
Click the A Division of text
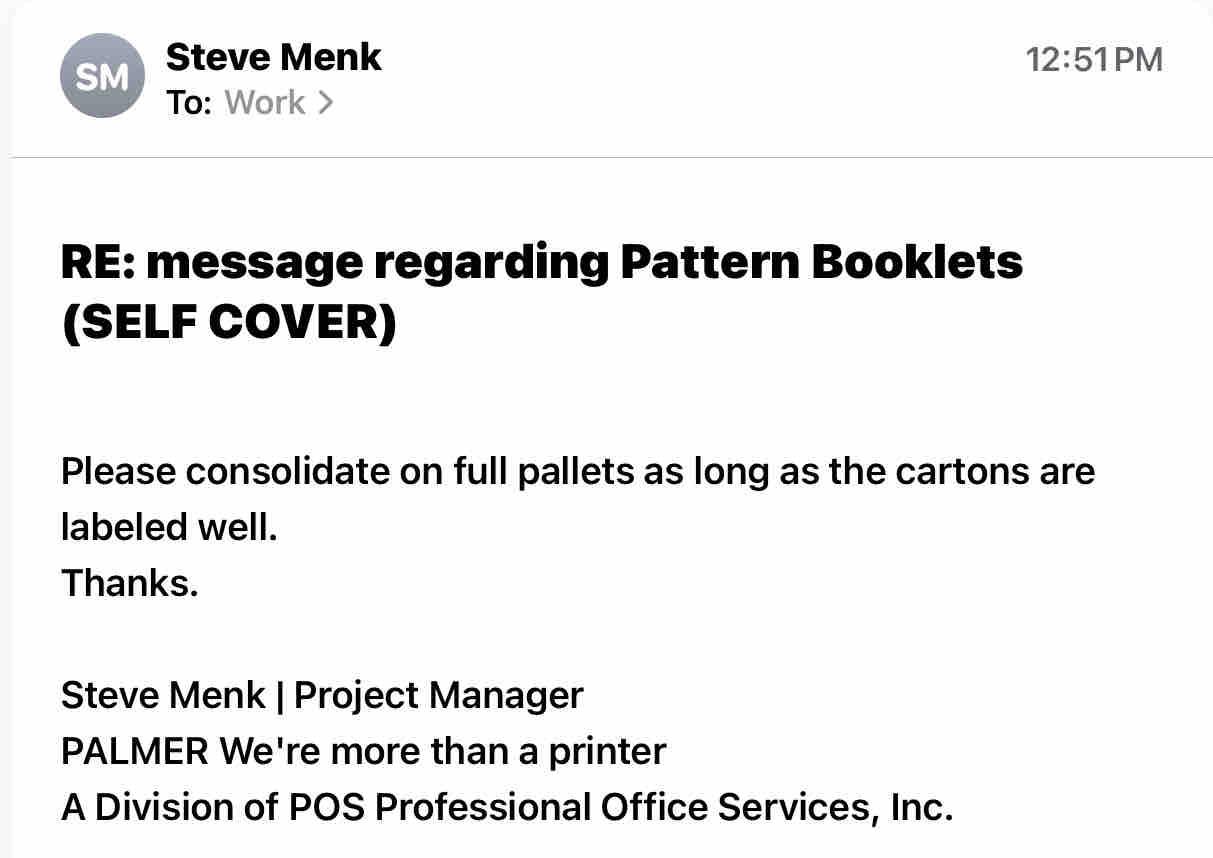168,807
